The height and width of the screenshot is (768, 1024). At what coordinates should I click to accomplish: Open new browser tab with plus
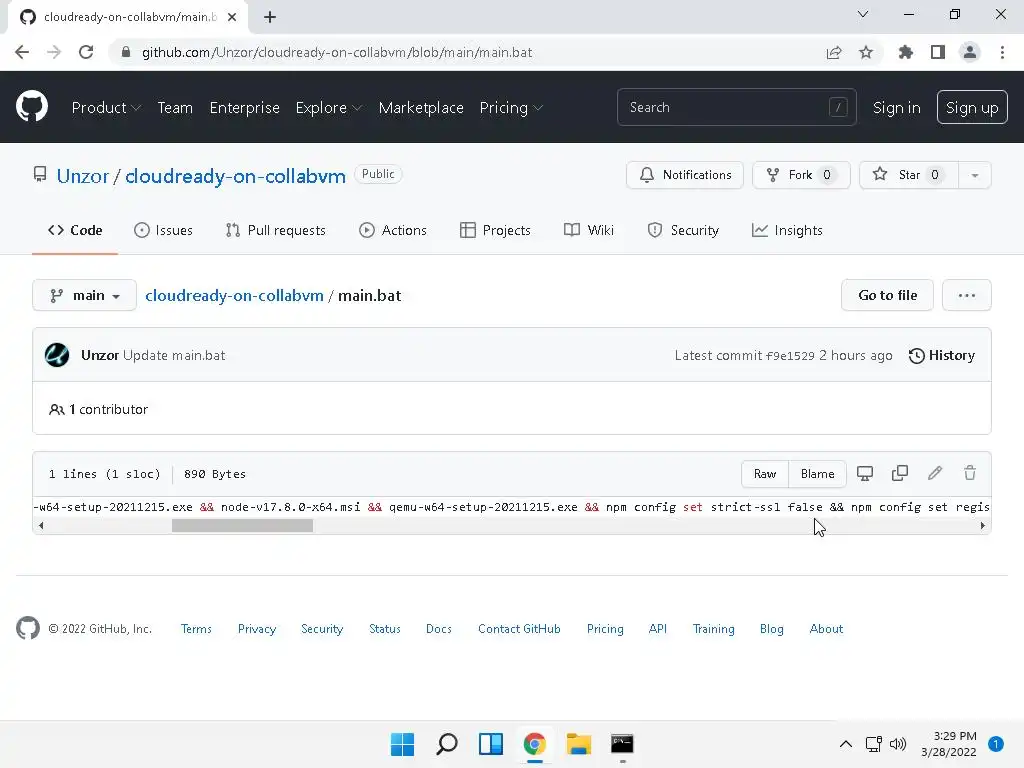pyautogui.click(x=270, y=17)
